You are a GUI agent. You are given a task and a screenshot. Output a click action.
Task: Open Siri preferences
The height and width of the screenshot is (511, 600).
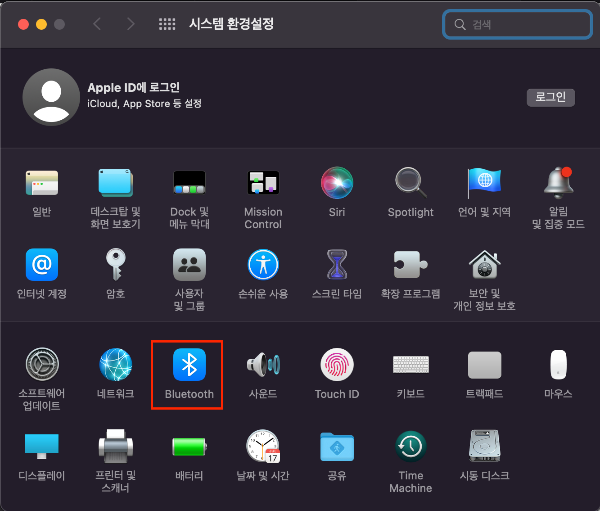337,183
